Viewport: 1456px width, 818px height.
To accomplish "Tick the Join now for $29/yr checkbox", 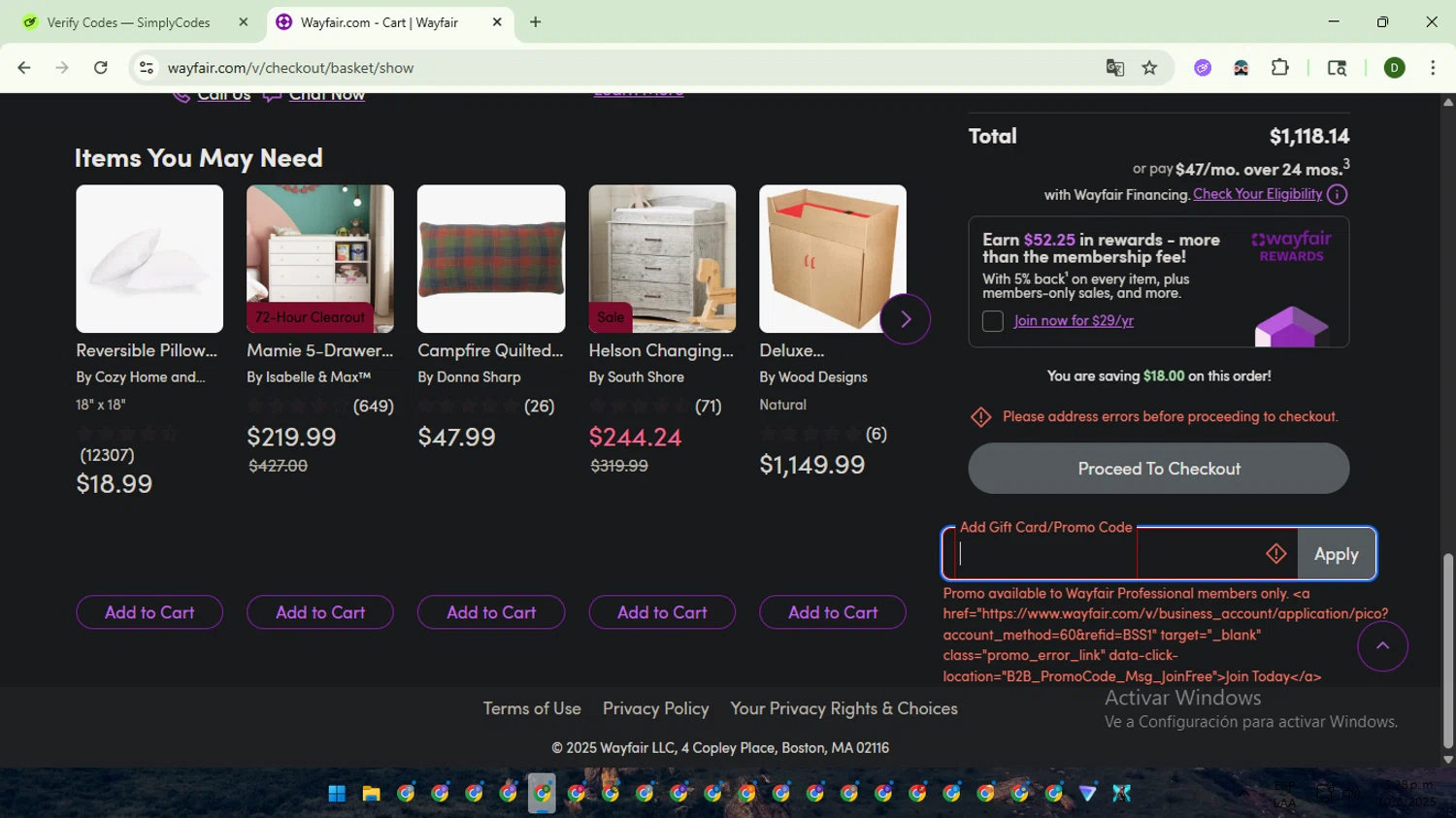I will 992,321.
